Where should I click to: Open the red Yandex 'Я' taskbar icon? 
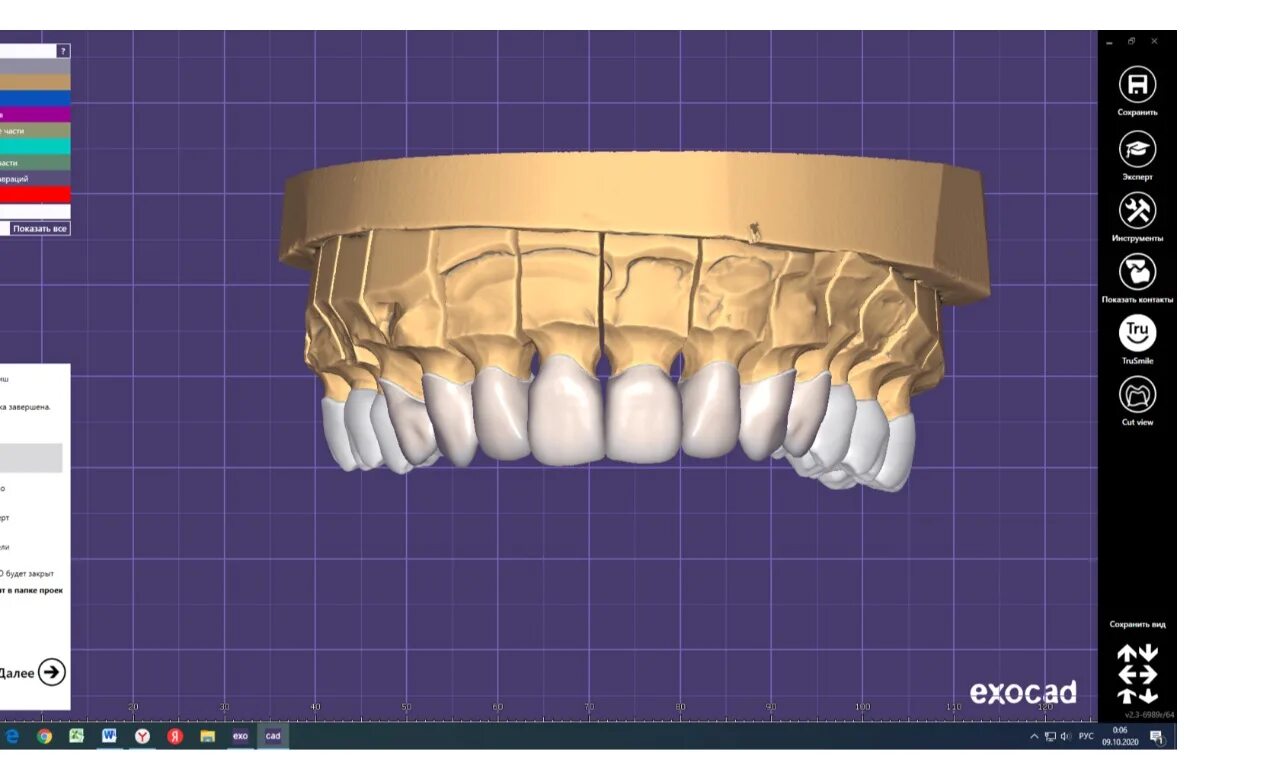click(175, 736)
